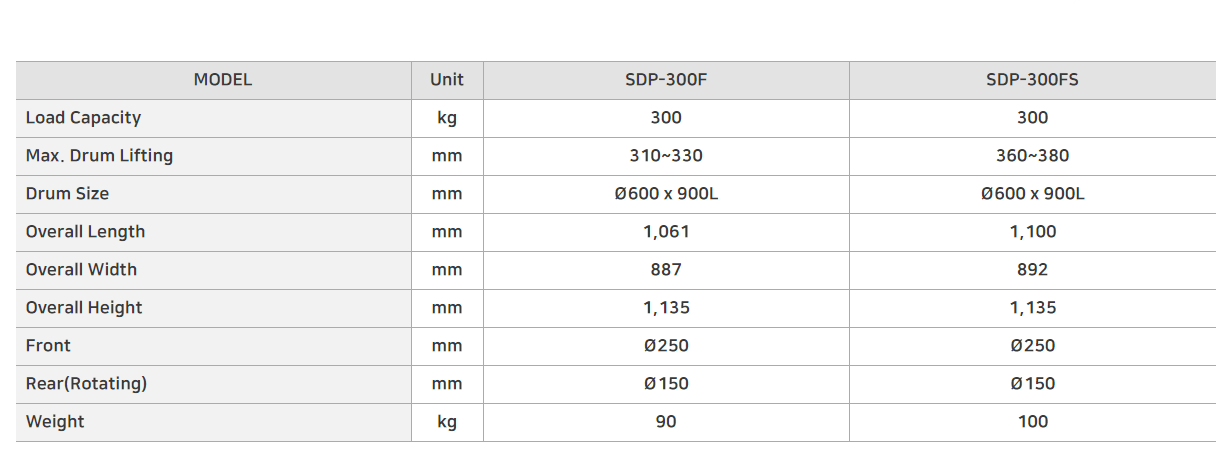Select the 892 overall width value
The height and width of the screenshot is (454, 1229).
(1032, 270)
